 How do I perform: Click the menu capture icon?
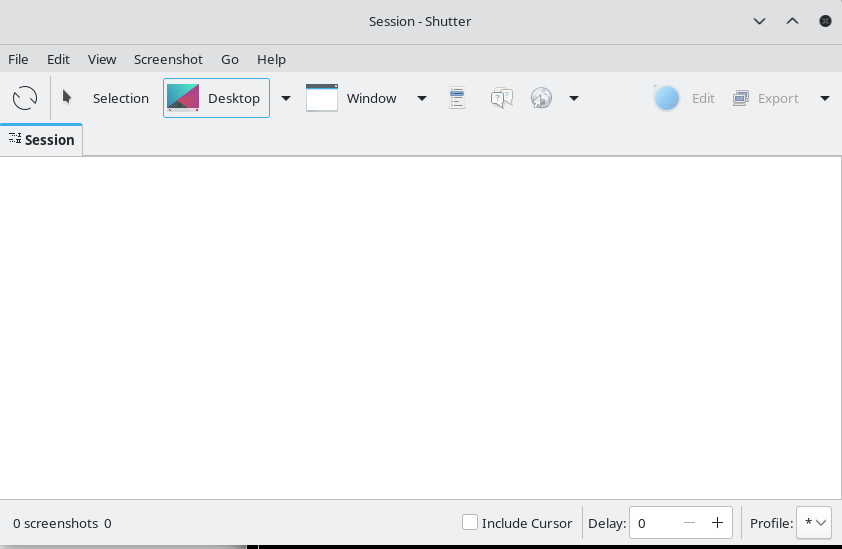click(x=457, y=98)
